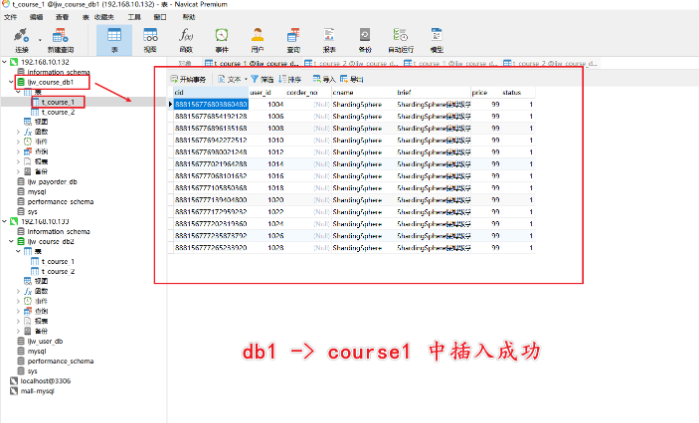The width and height of the screenshot is (699, 423).
Task: Switch to the 对象 objects tab
Action: [185, 63]
